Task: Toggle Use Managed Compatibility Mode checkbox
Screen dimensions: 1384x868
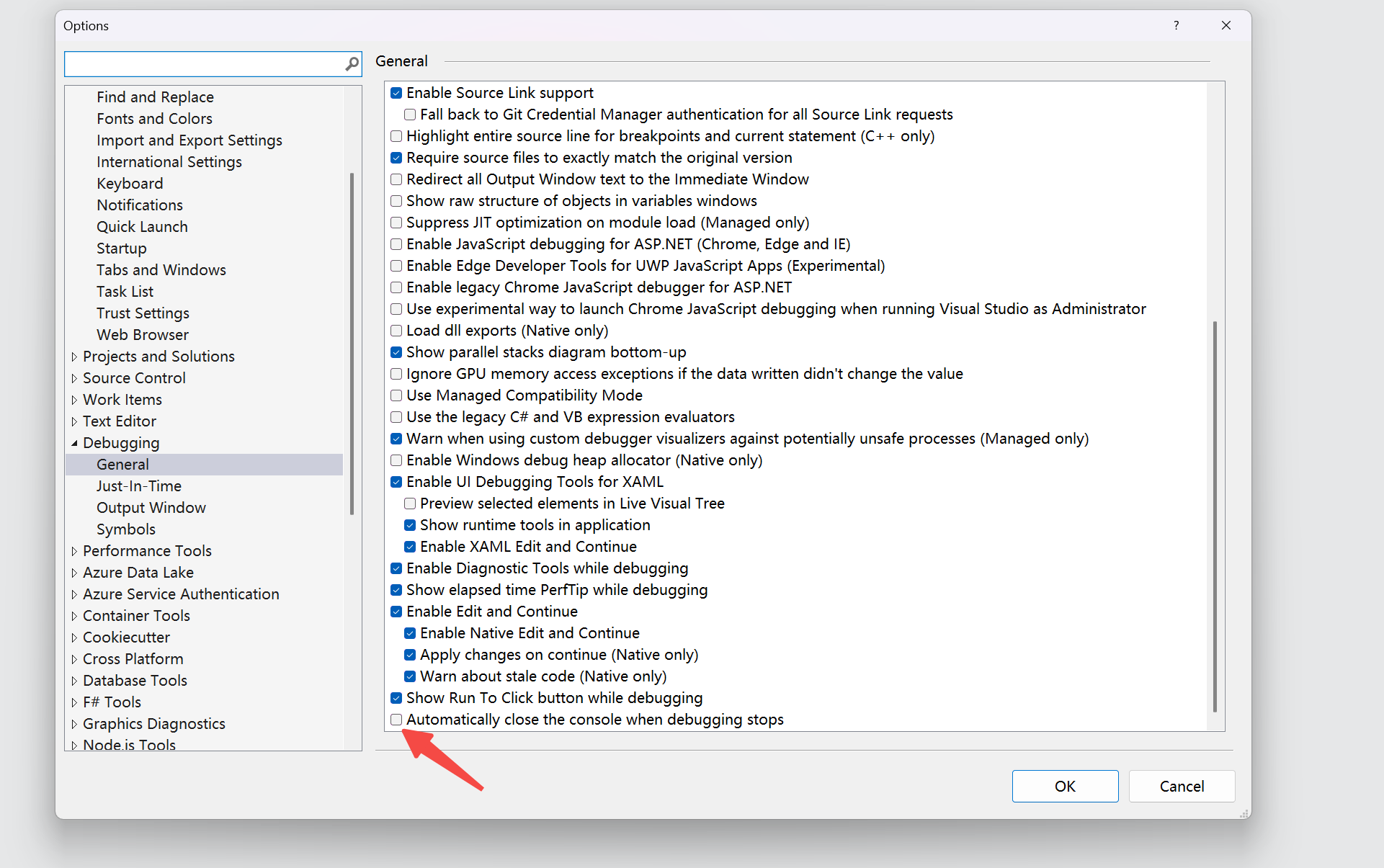Action: pos(396,395)
